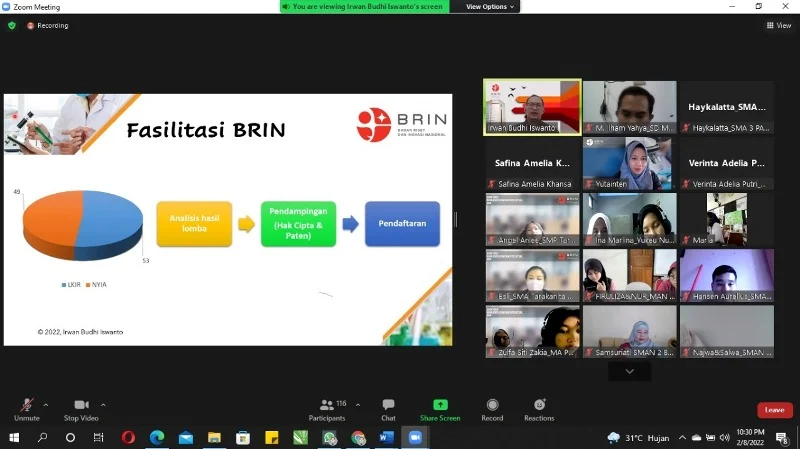Open video options caret beside Stop Video
This screenshot has height=449, width=800.
pyautogui.click(x=103, y=405)
